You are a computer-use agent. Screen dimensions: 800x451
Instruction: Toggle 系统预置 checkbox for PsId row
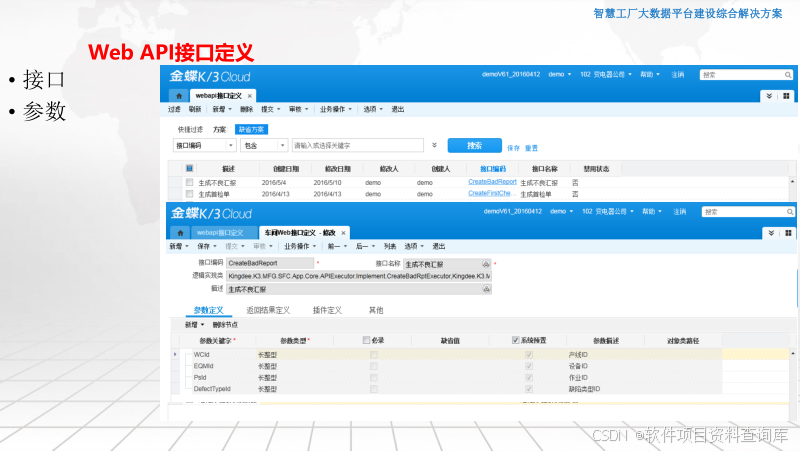click(x=529, y=378)
